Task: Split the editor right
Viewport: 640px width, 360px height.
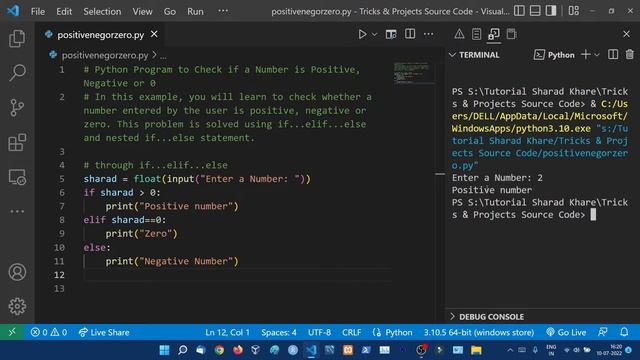Action: 410,34
